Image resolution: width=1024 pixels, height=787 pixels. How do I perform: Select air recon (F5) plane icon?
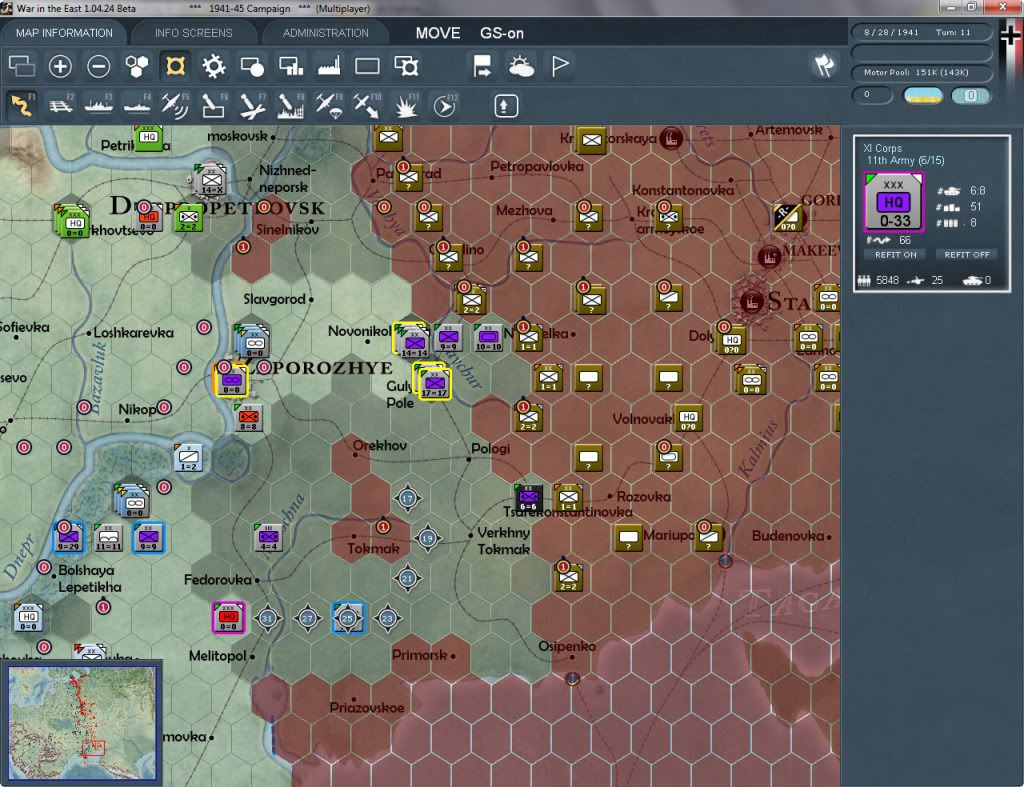tap(175, 105)
